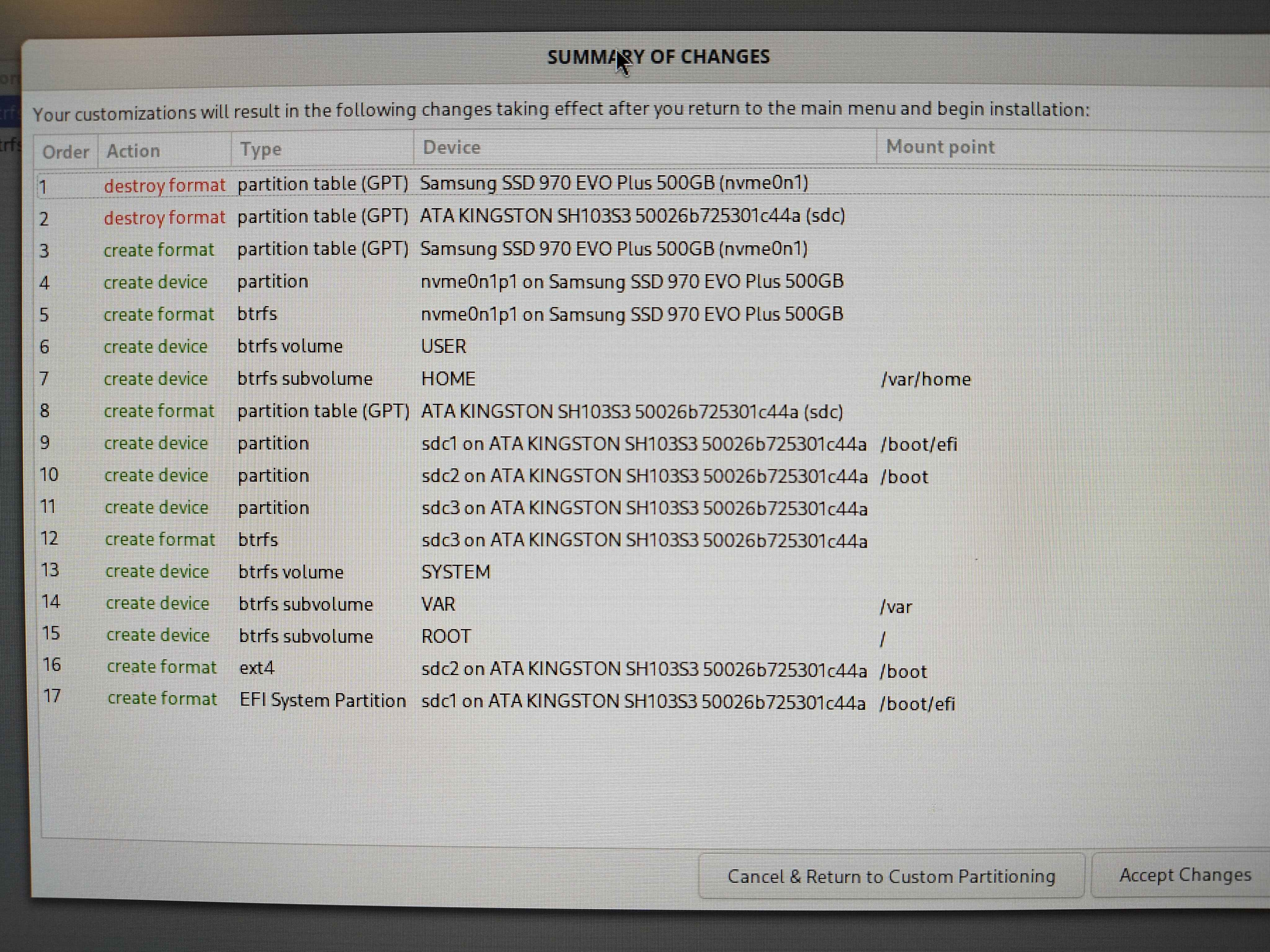1270x952 pixels.
Task: Click the Mount point column header
Action: pyautogui.click(x=940, y=147)
